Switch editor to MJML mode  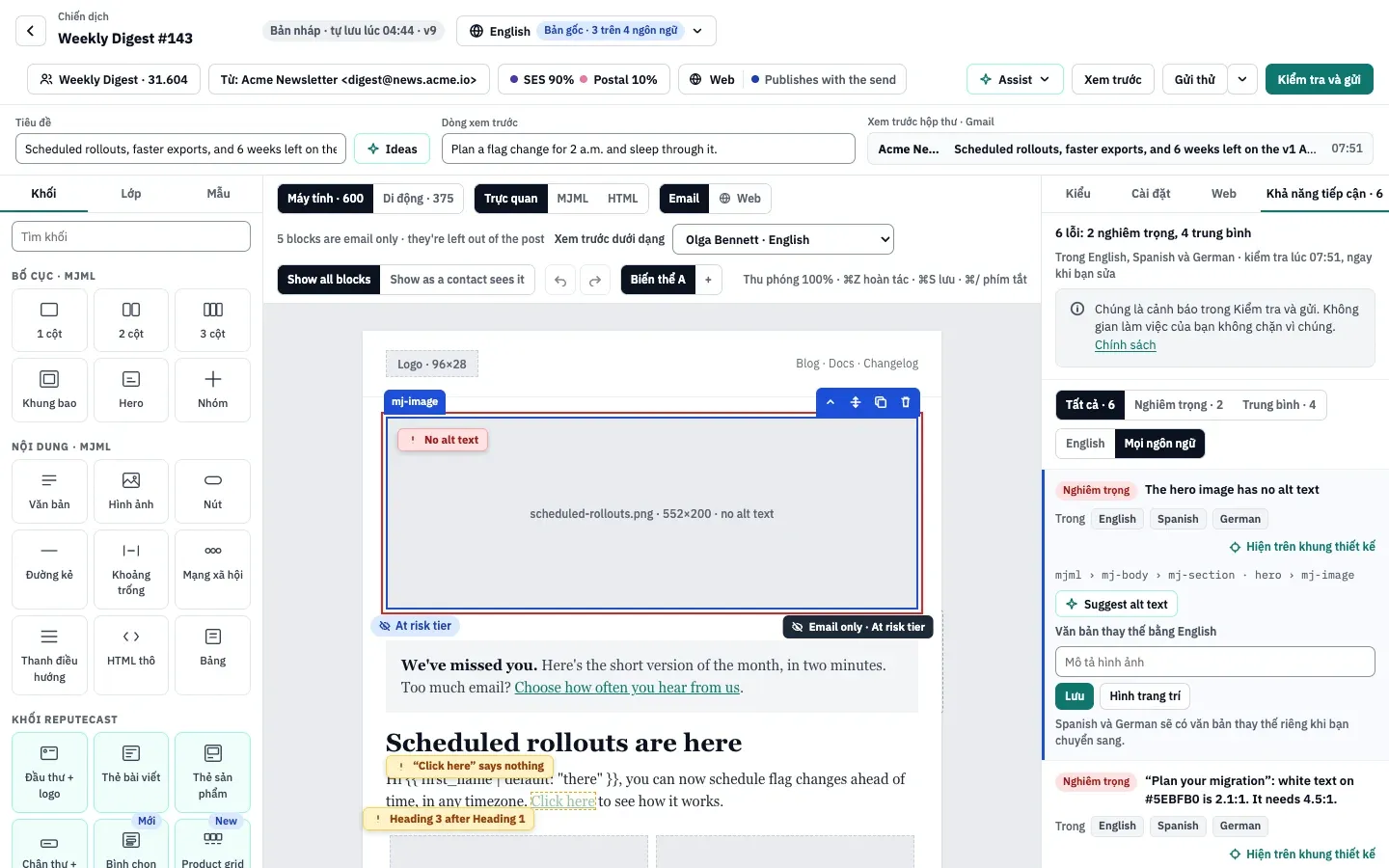click(x=573, y=199)
